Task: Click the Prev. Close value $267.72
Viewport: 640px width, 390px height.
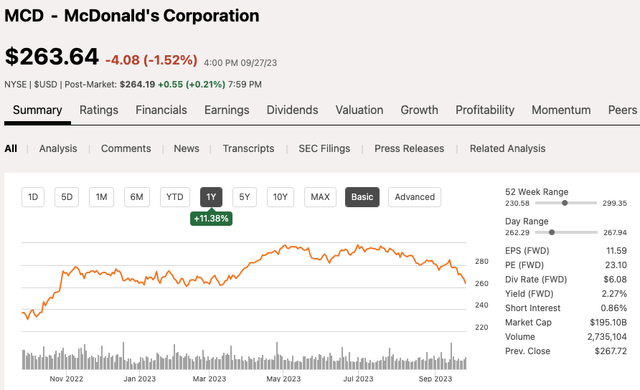Action: tap(611, 351)
